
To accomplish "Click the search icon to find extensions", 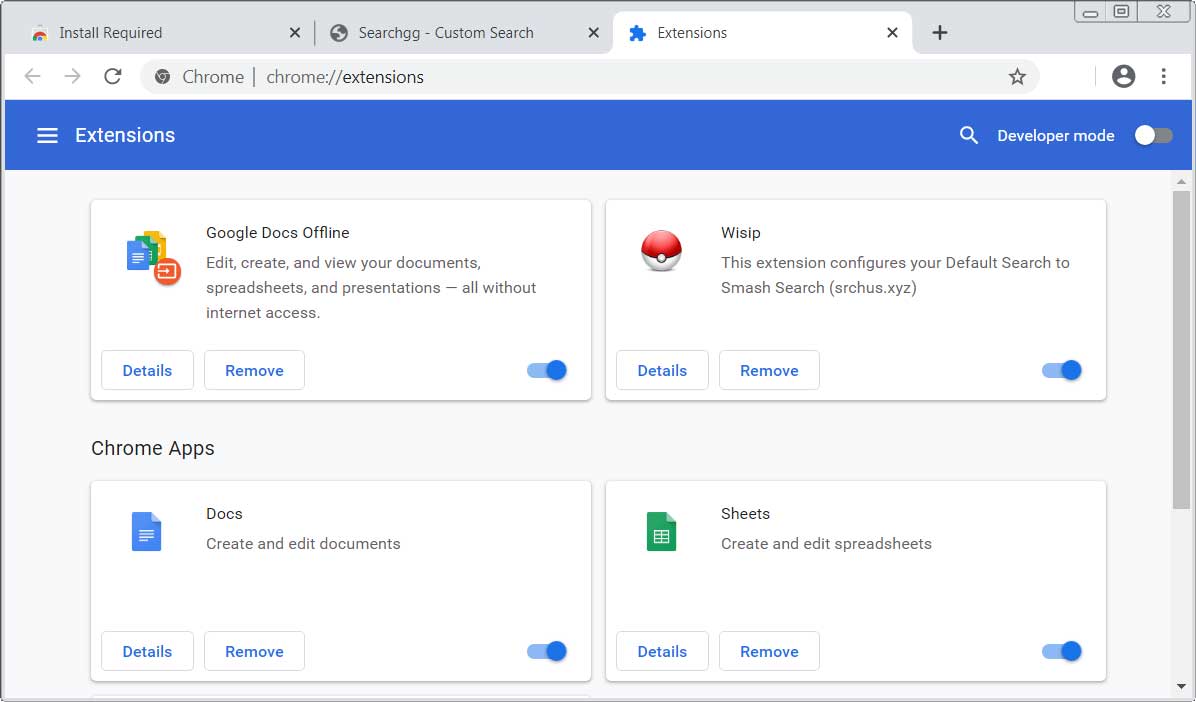I will (968, 135).
